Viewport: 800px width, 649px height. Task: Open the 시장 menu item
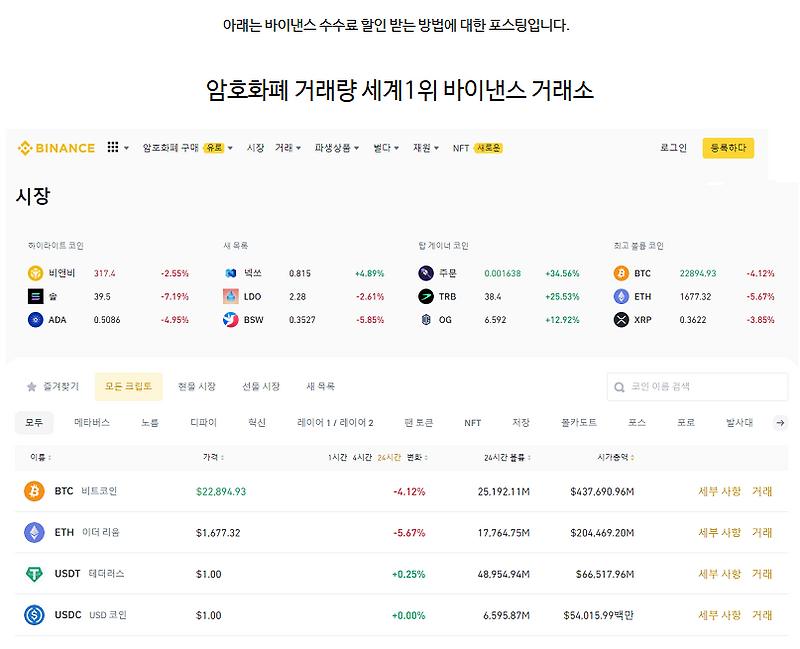[255, 148]
